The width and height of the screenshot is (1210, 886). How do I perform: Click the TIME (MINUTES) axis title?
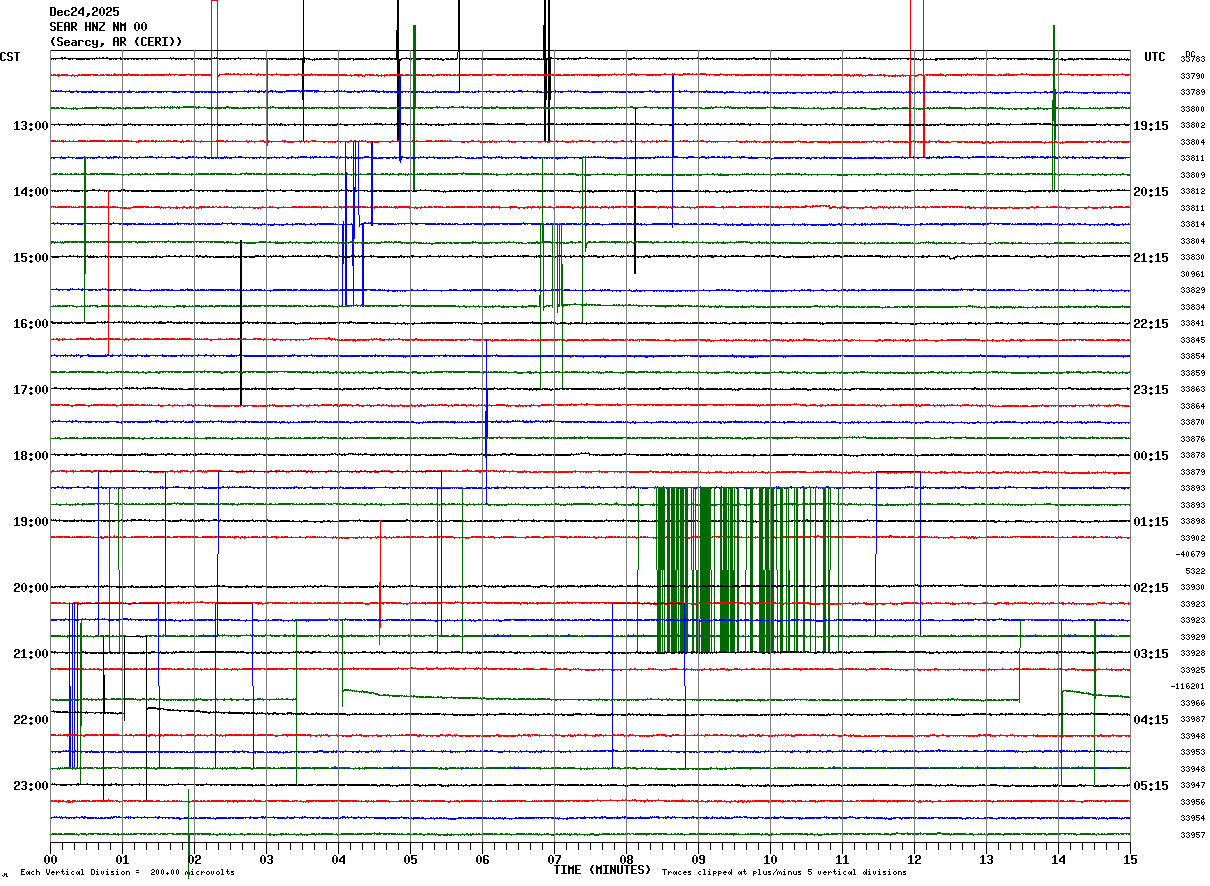(602, 870)
